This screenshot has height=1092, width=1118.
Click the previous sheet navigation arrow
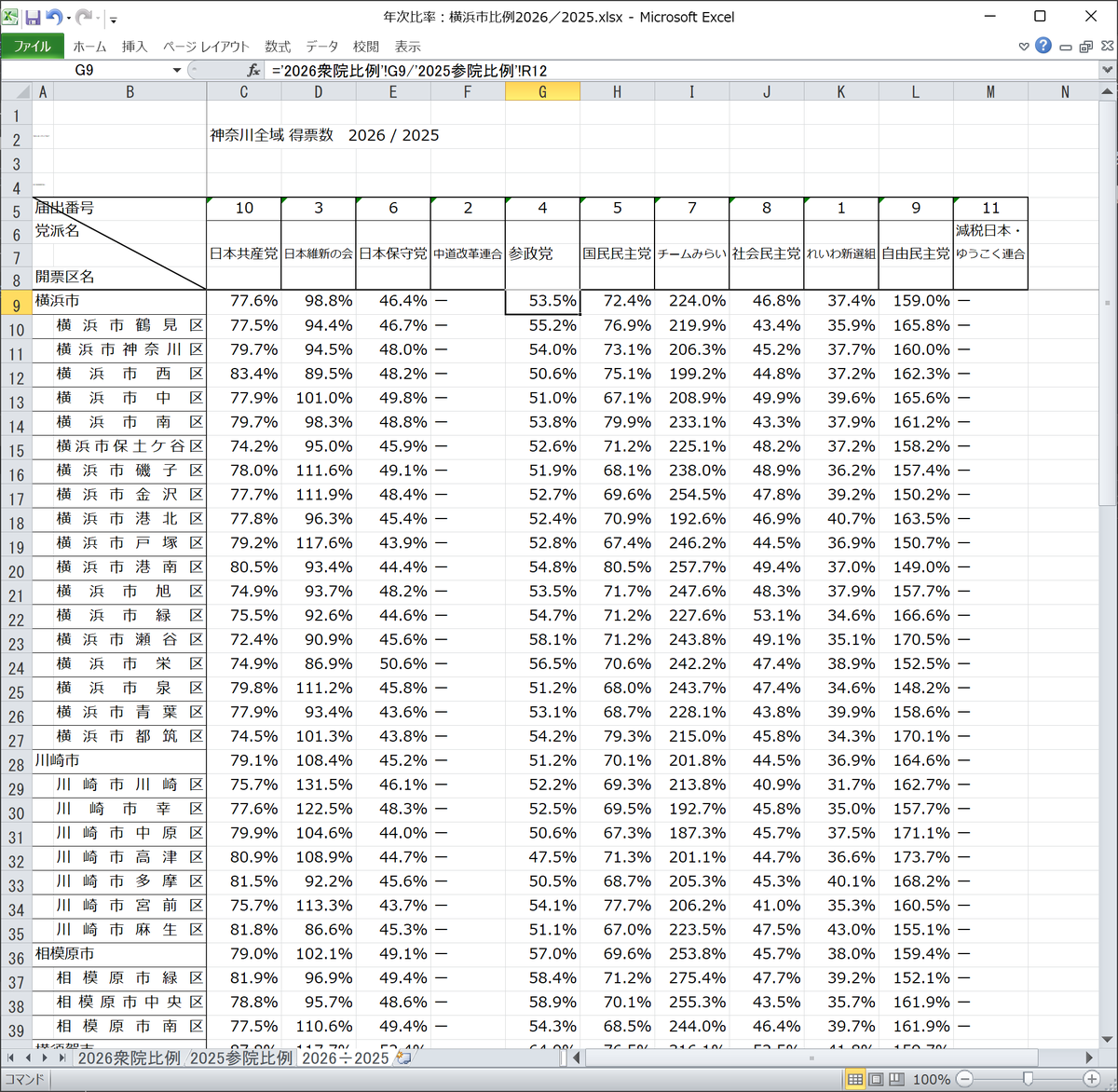[x=29, y=1058]
